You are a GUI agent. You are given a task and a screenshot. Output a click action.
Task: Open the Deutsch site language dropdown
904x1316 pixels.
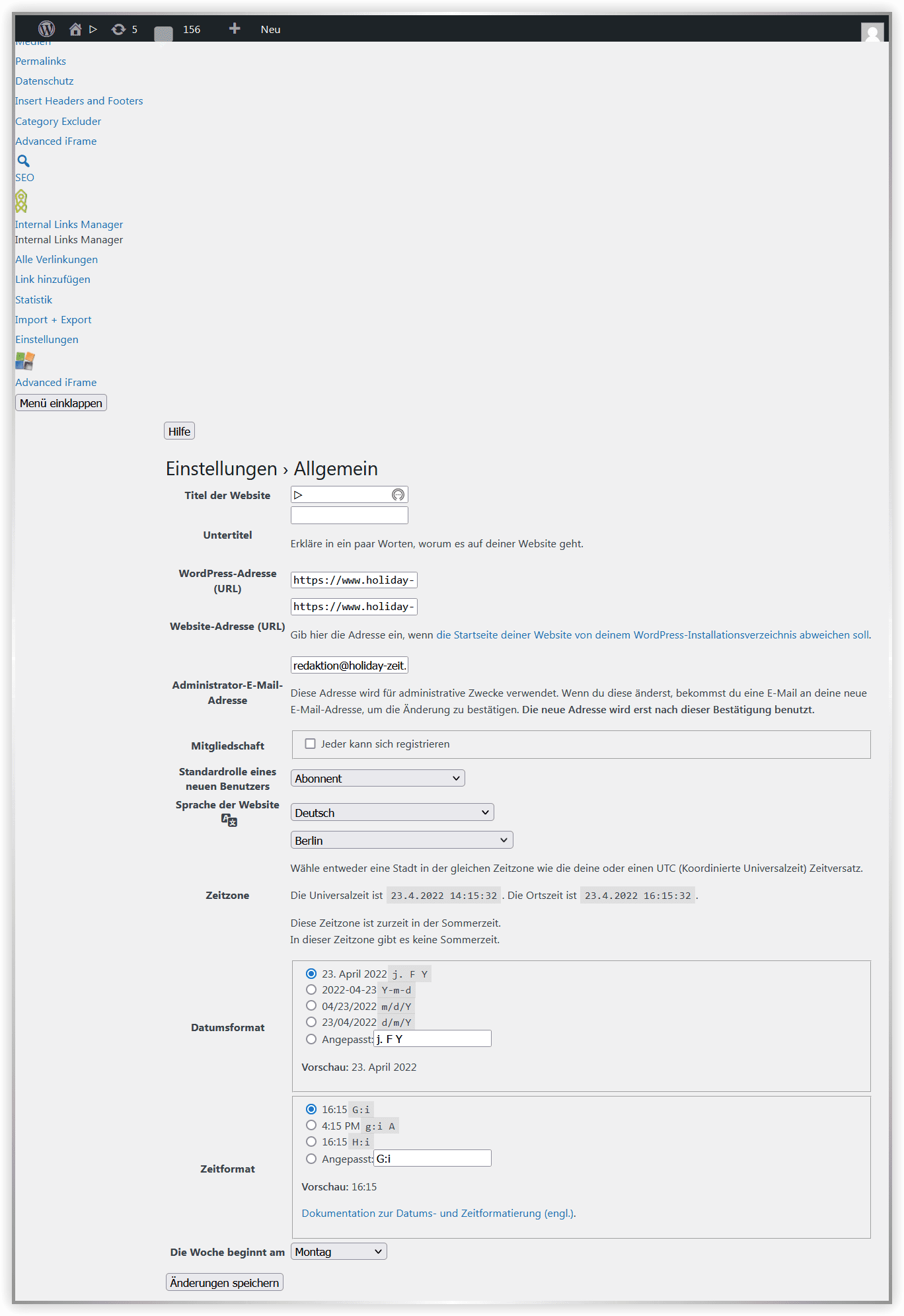coord(392,812)
